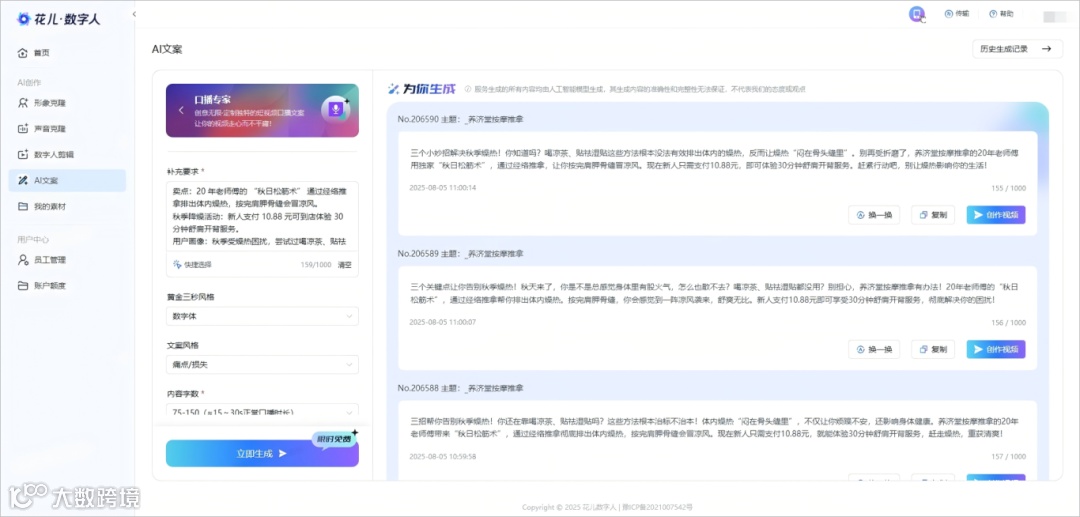The width and height of the screenshot is (1080, 517).
Task: Open 我的素材 folder item
Action: point(68,206)
